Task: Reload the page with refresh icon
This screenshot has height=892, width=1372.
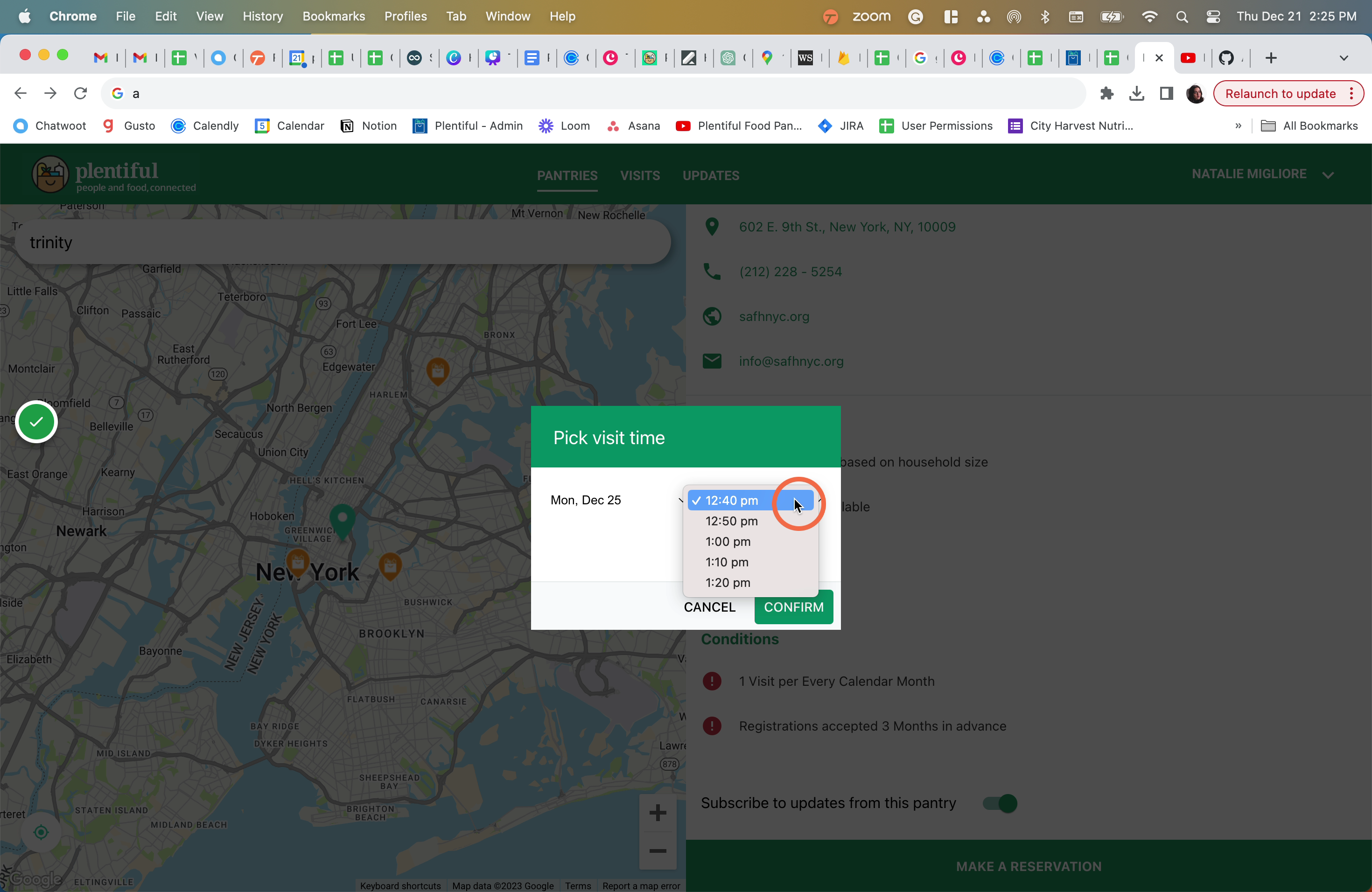Action: (x=80, y=93)
